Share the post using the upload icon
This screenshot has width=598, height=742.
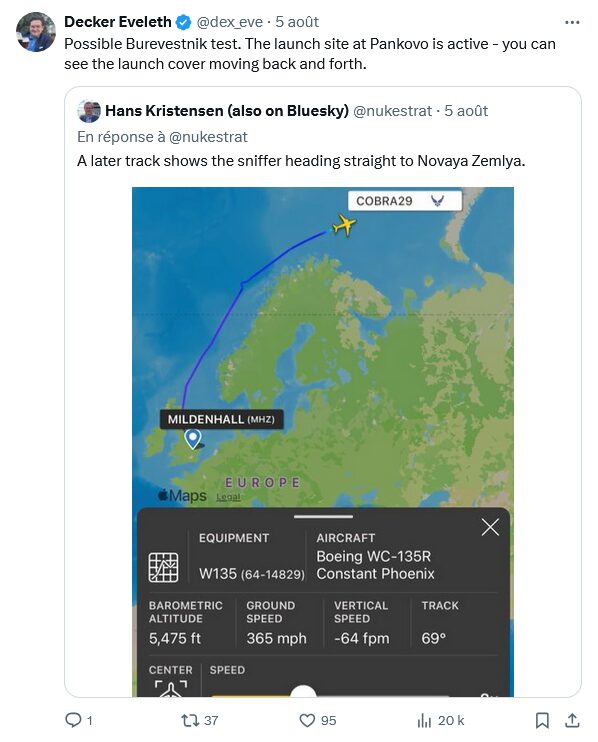[x=572, y=720]
